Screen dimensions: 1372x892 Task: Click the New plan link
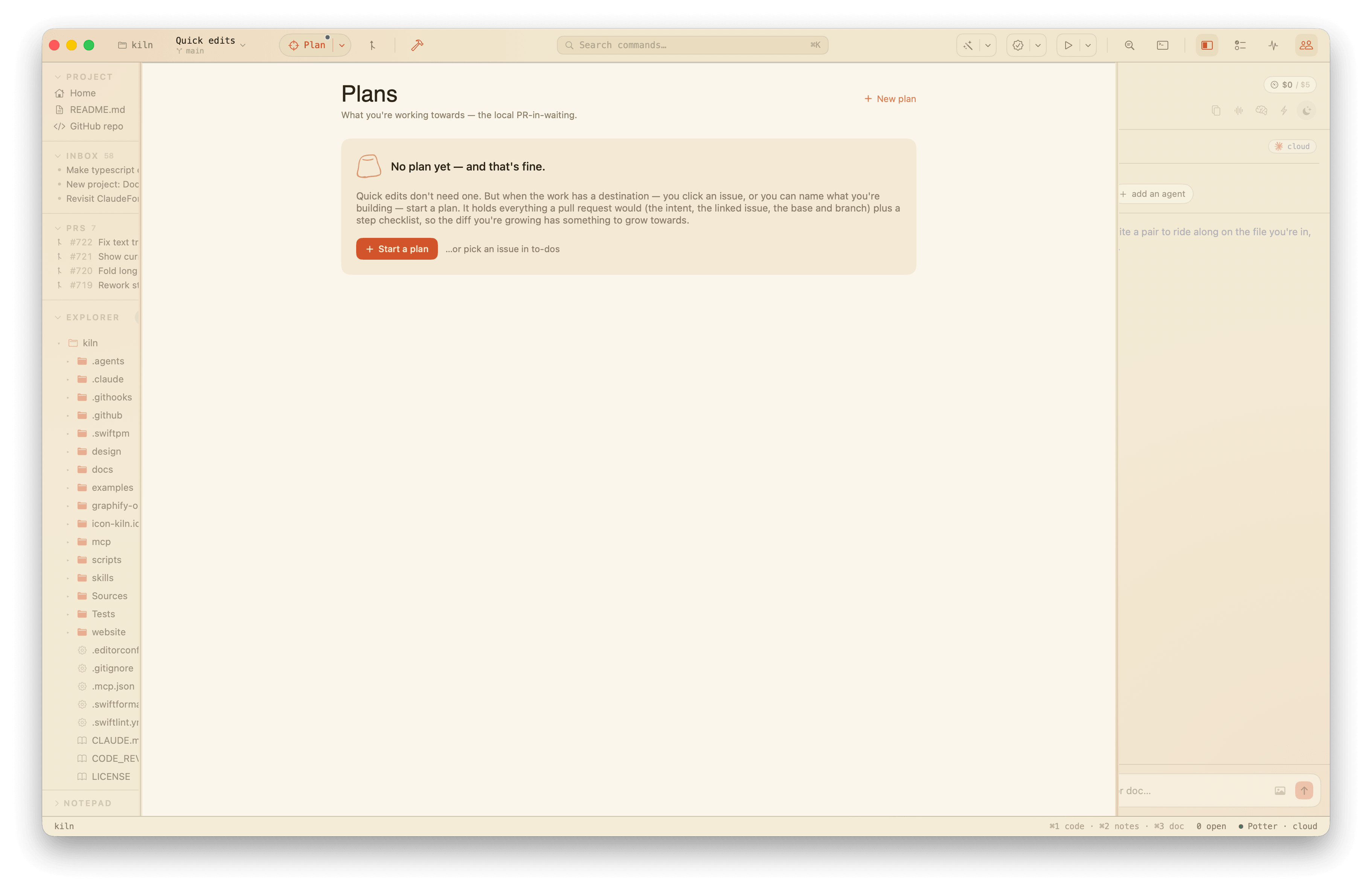[x=889, y=99]
